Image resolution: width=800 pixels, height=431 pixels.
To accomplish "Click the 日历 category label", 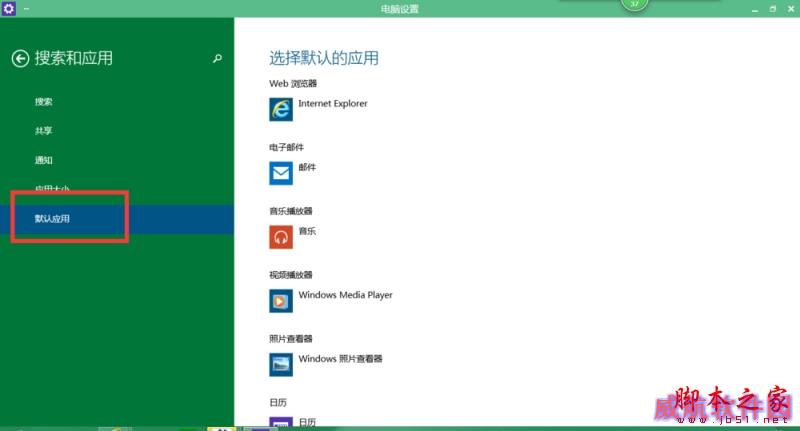I will (278, 402).
